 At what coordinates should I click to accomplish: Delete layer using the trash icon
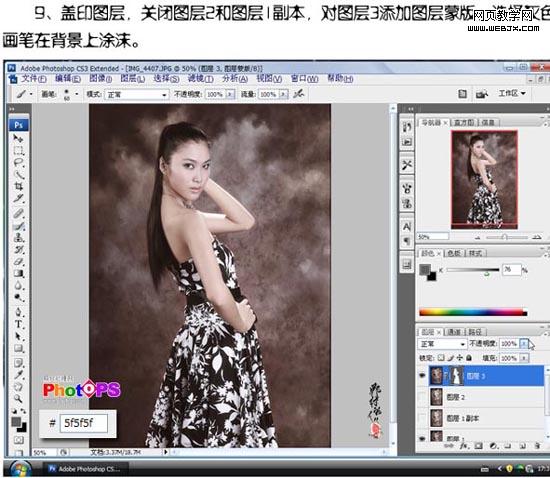(x=537, y=446)
